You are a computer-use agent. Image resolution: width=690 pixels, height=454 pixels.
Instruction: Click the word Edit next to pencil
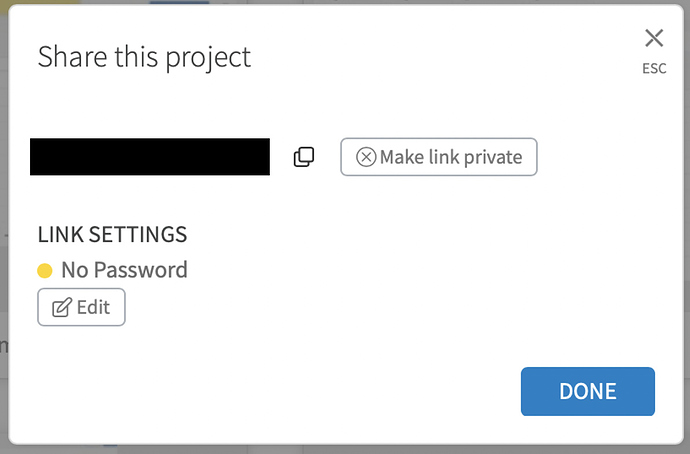coord(93,307)
